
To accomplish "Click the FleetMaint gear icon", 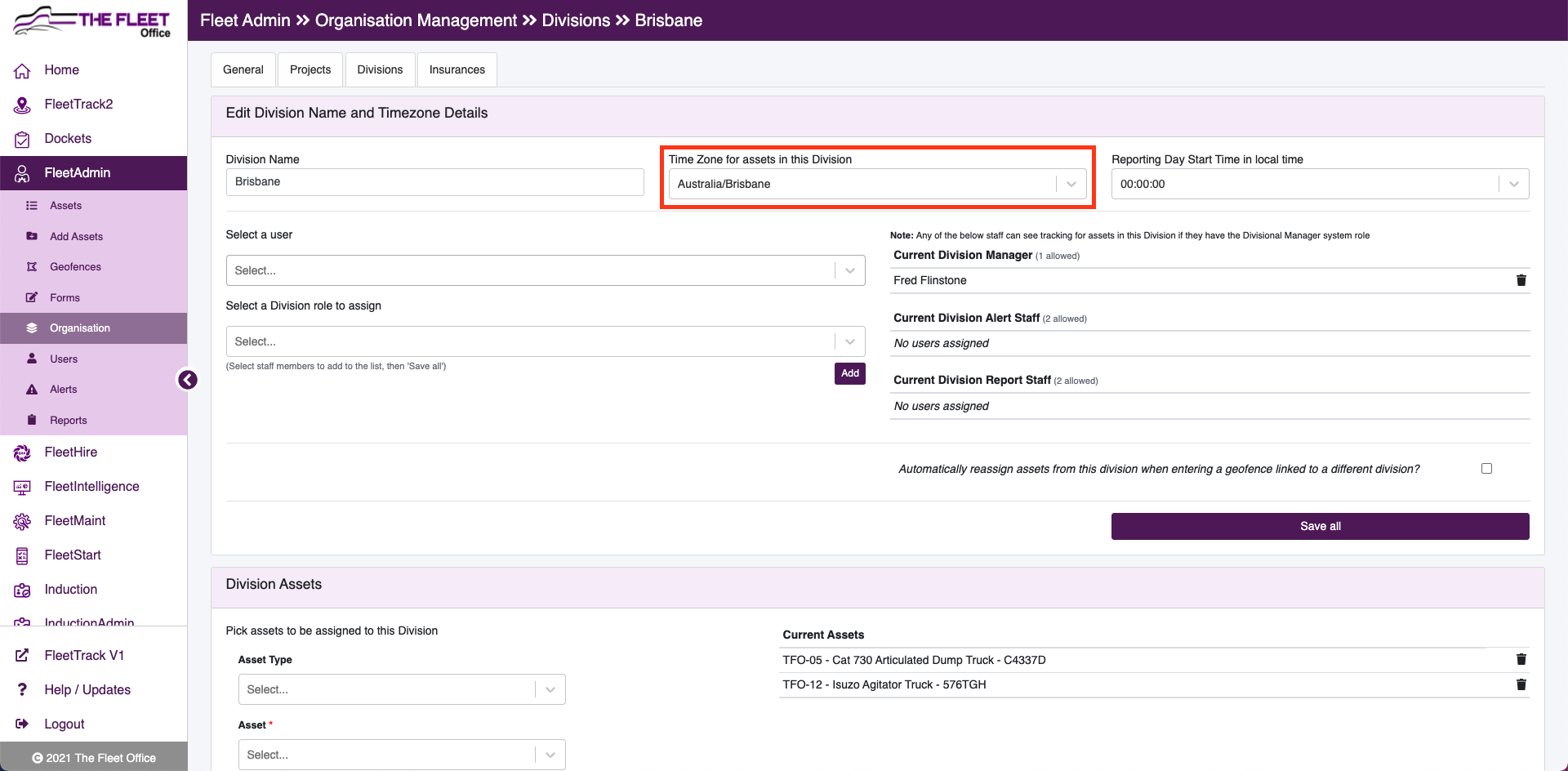I will click(22, 521).
